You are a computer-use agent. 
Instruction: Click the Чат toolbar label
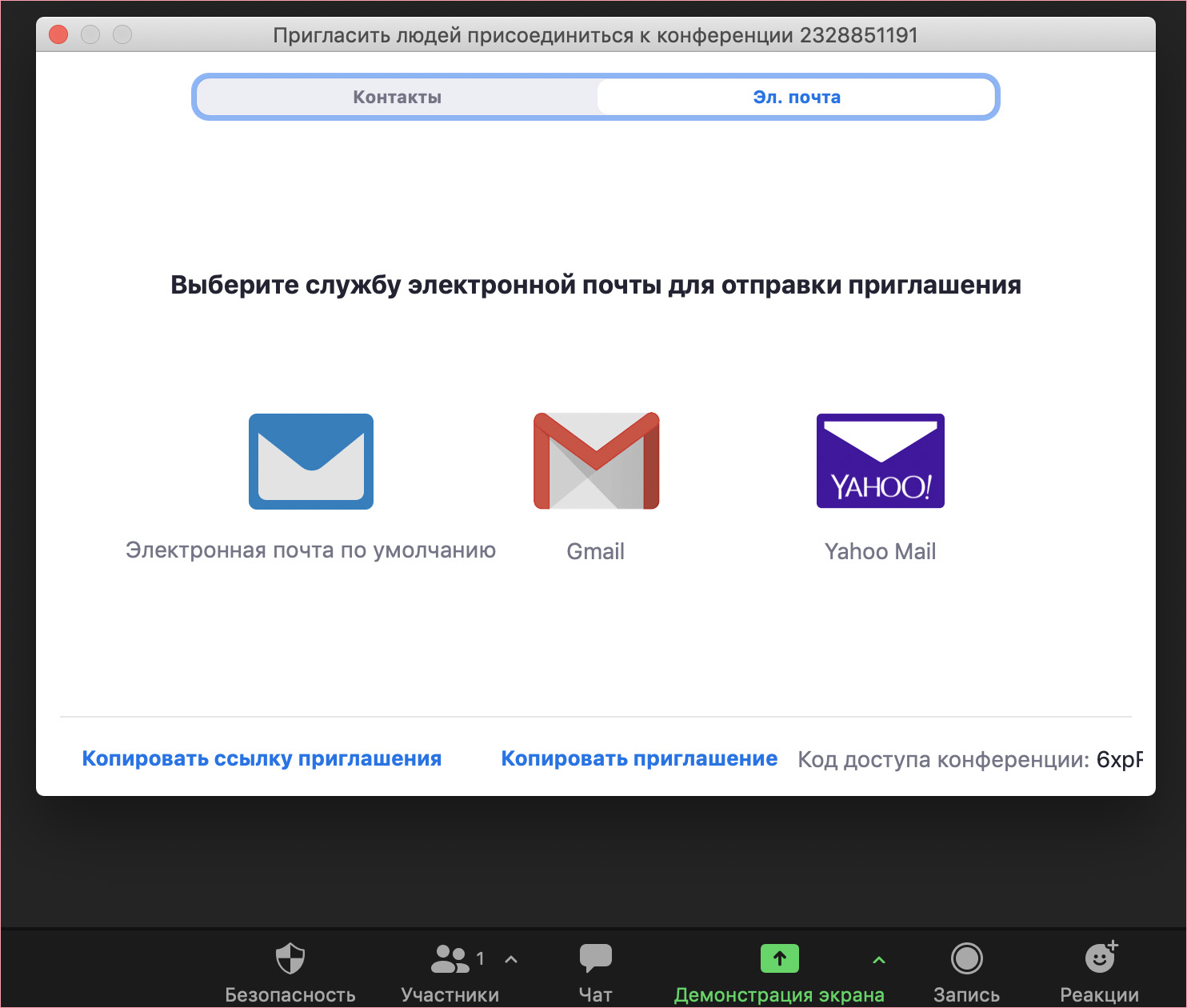595,994
